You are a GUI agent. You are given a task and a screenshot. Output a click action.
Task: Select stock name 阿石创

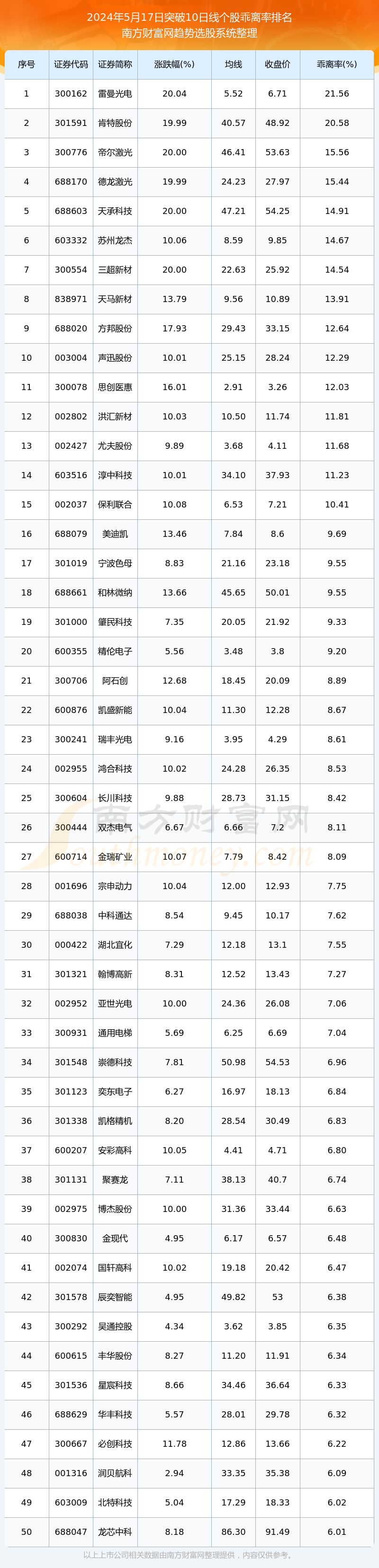(x=115, y=680)
